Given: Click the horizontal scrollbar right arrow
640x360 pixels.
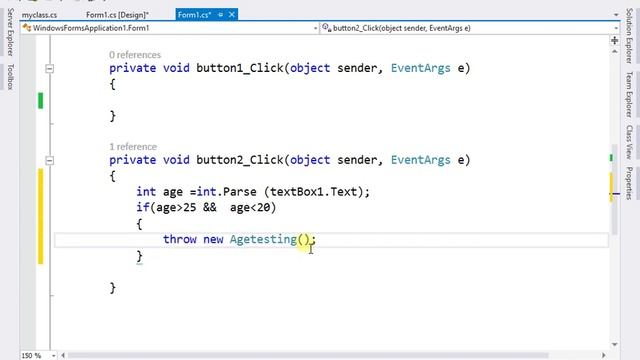Looking at the screenshot, I should pyautogui.click(x=604, y=356).
